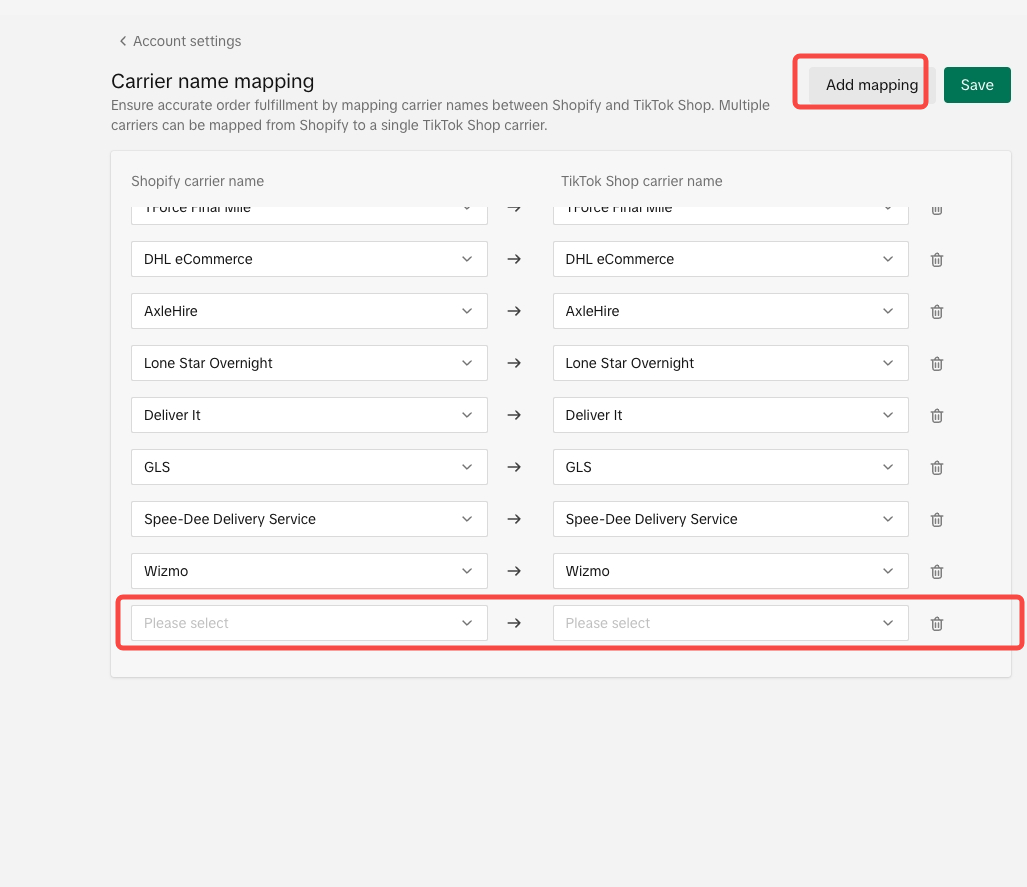
Task: Expand TikTok Shop Wizmo carrier dropdown
Action: coord(730,571)
